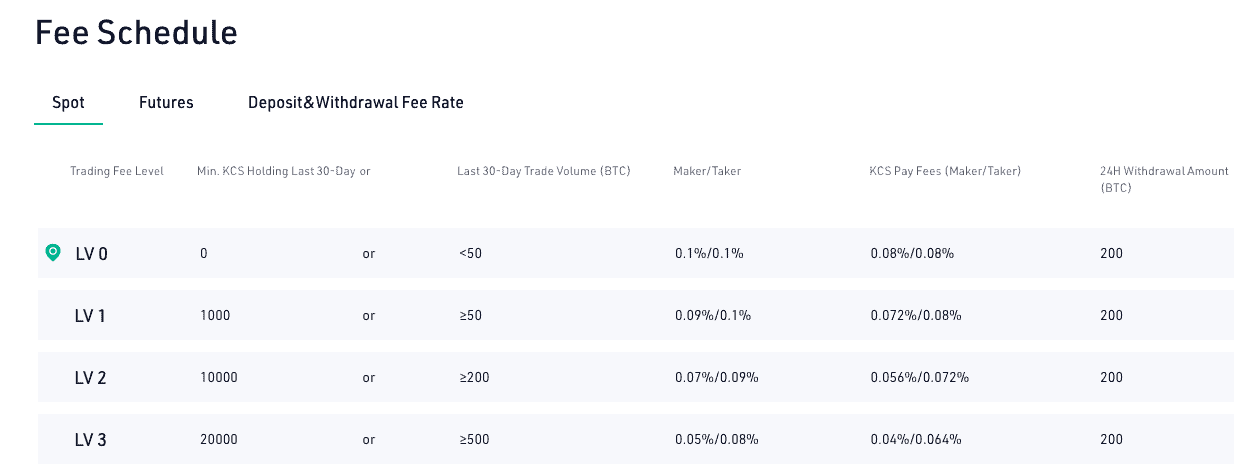This screenshot has width=1251, height=473.
Task: Click the 0.05%/0.08% maker/taker value for LV 3
Action: [717, 440]
